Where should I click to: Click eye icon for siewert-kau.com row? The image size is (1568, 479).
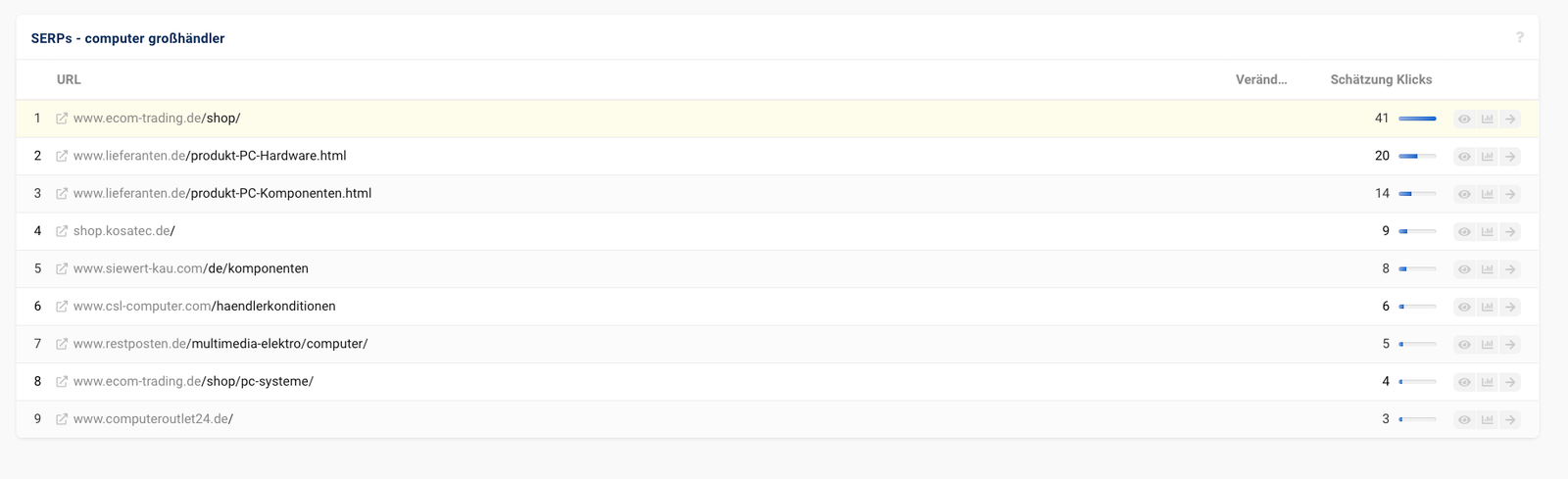point(1464,268)
